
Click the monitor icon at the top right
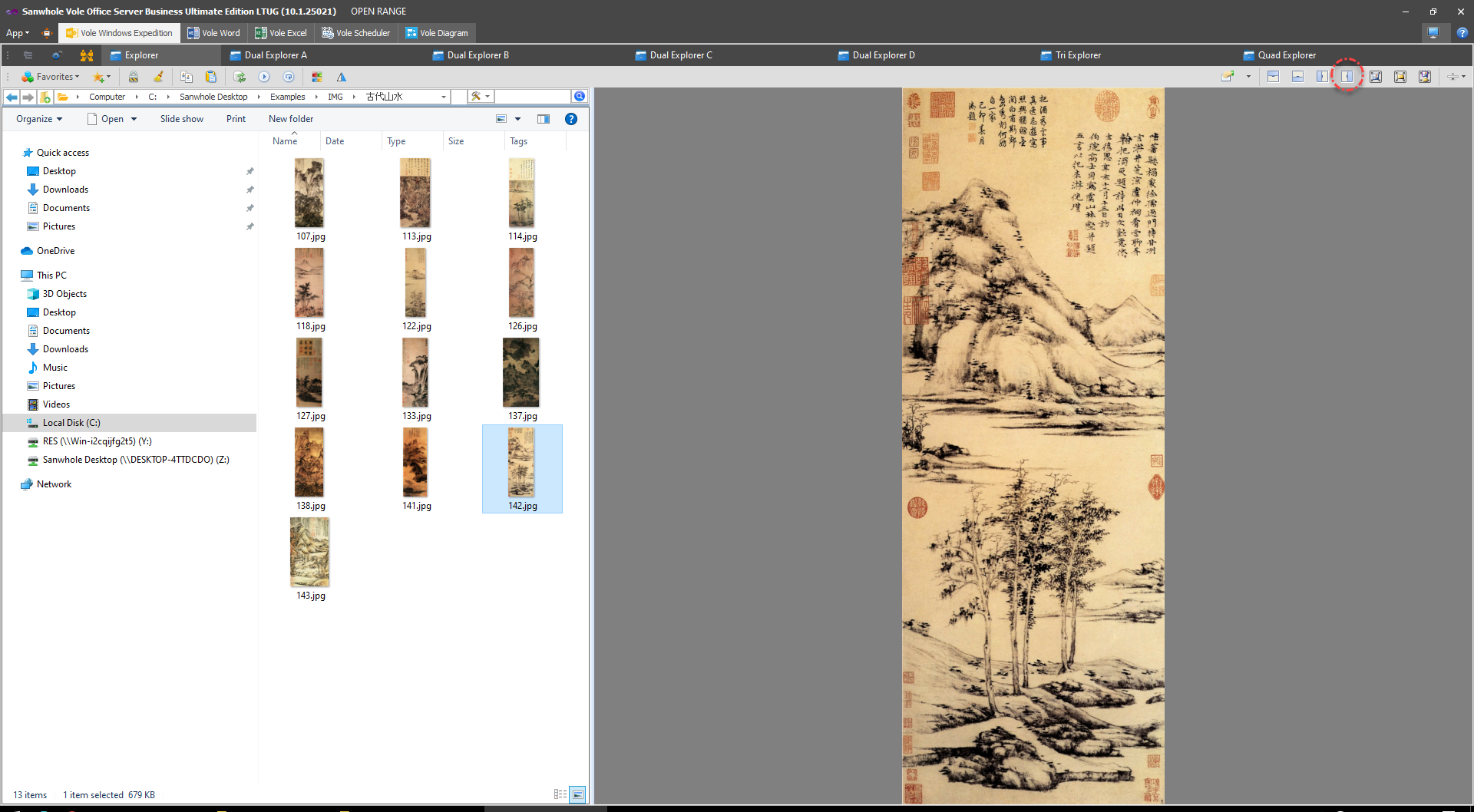coord(1433,33)
